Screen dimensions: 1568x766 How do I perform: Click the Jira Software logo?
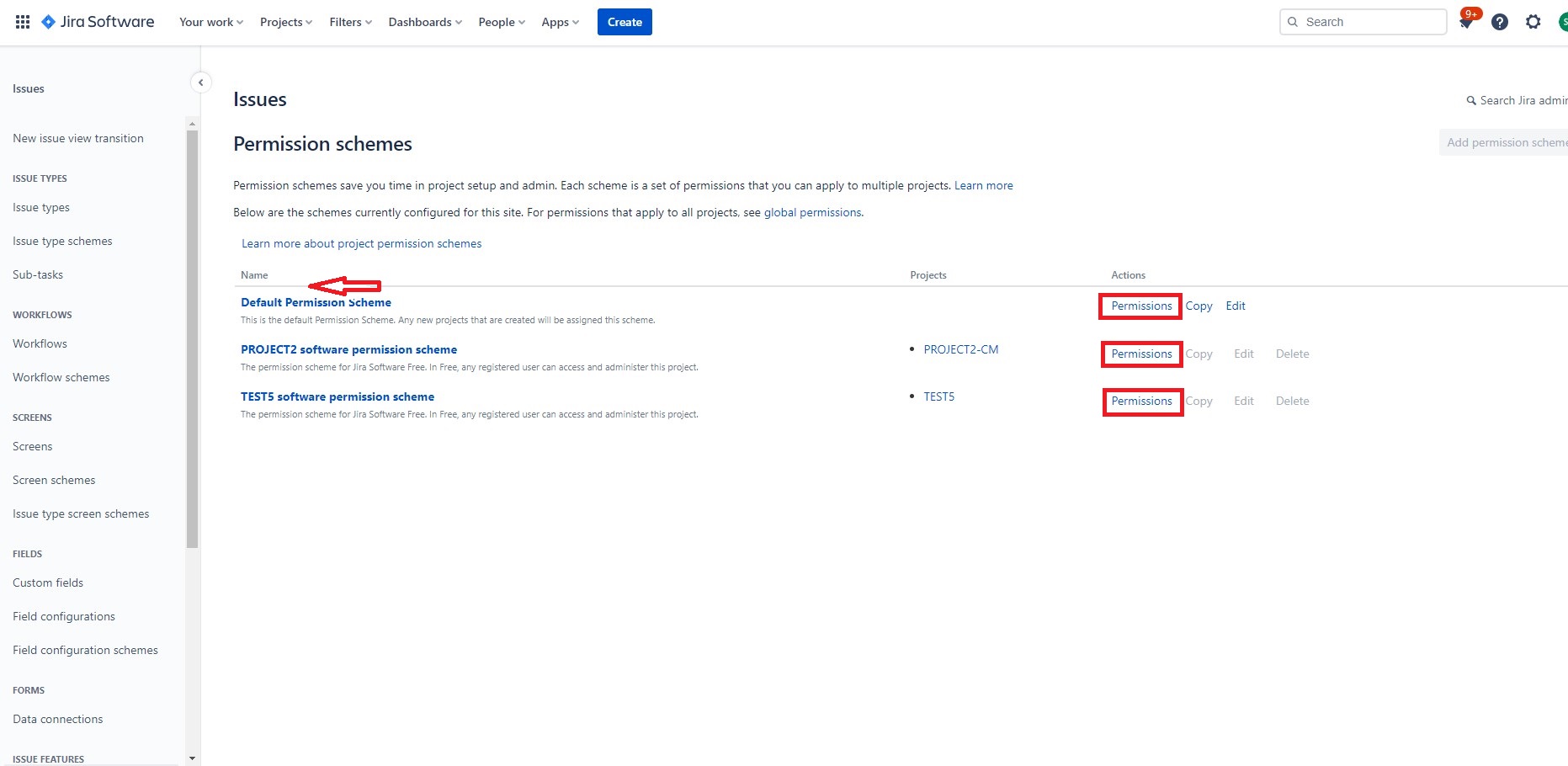(98, 22)
